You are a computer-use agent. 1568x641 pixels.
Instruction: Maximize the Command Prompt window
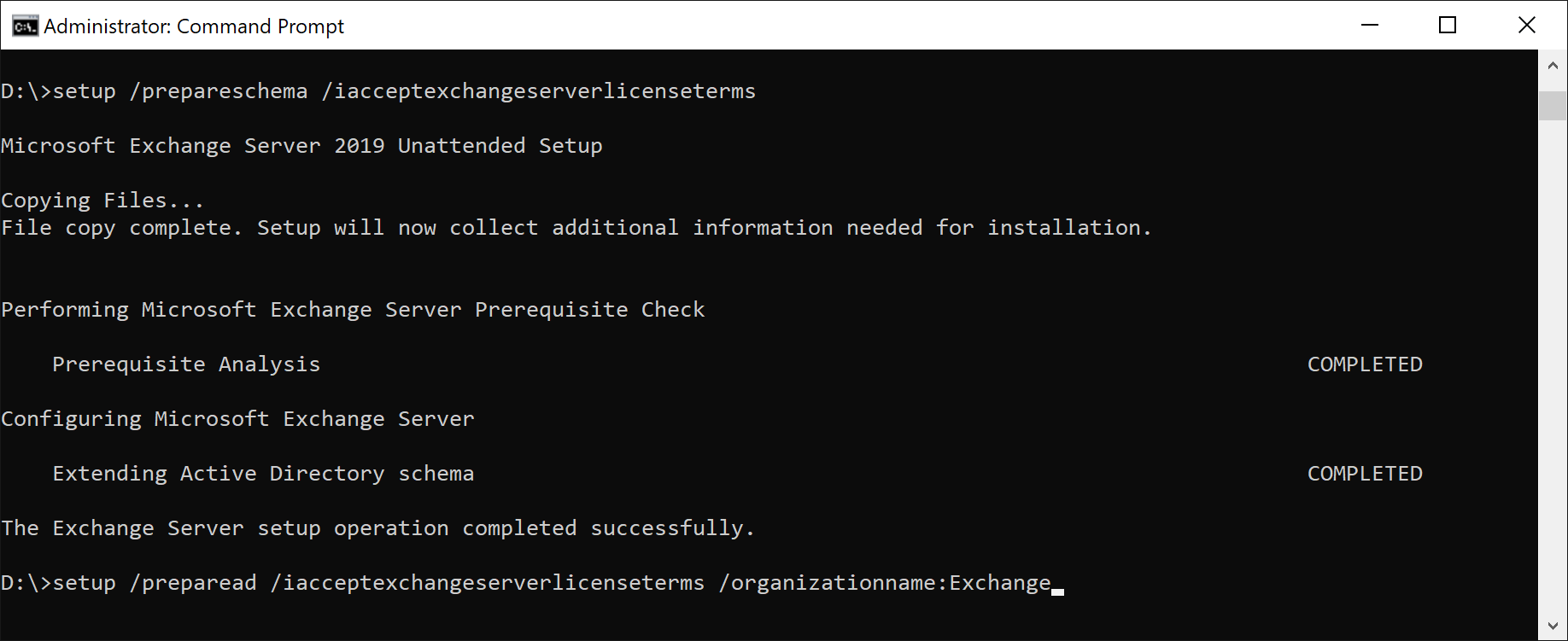(1448, 25)
